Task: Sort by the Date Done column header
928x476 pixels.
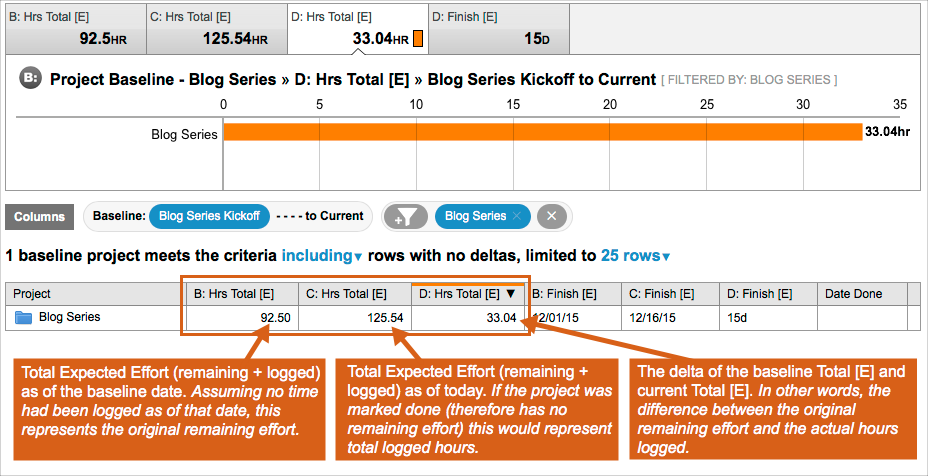Action: (x=853, y=294)
